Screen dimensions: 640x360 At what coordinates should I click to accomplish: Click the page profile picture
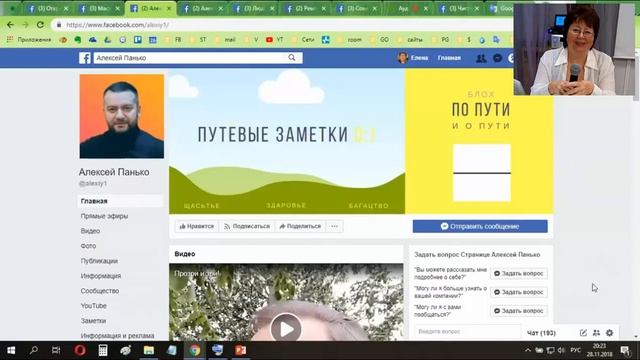pos(122,116)
